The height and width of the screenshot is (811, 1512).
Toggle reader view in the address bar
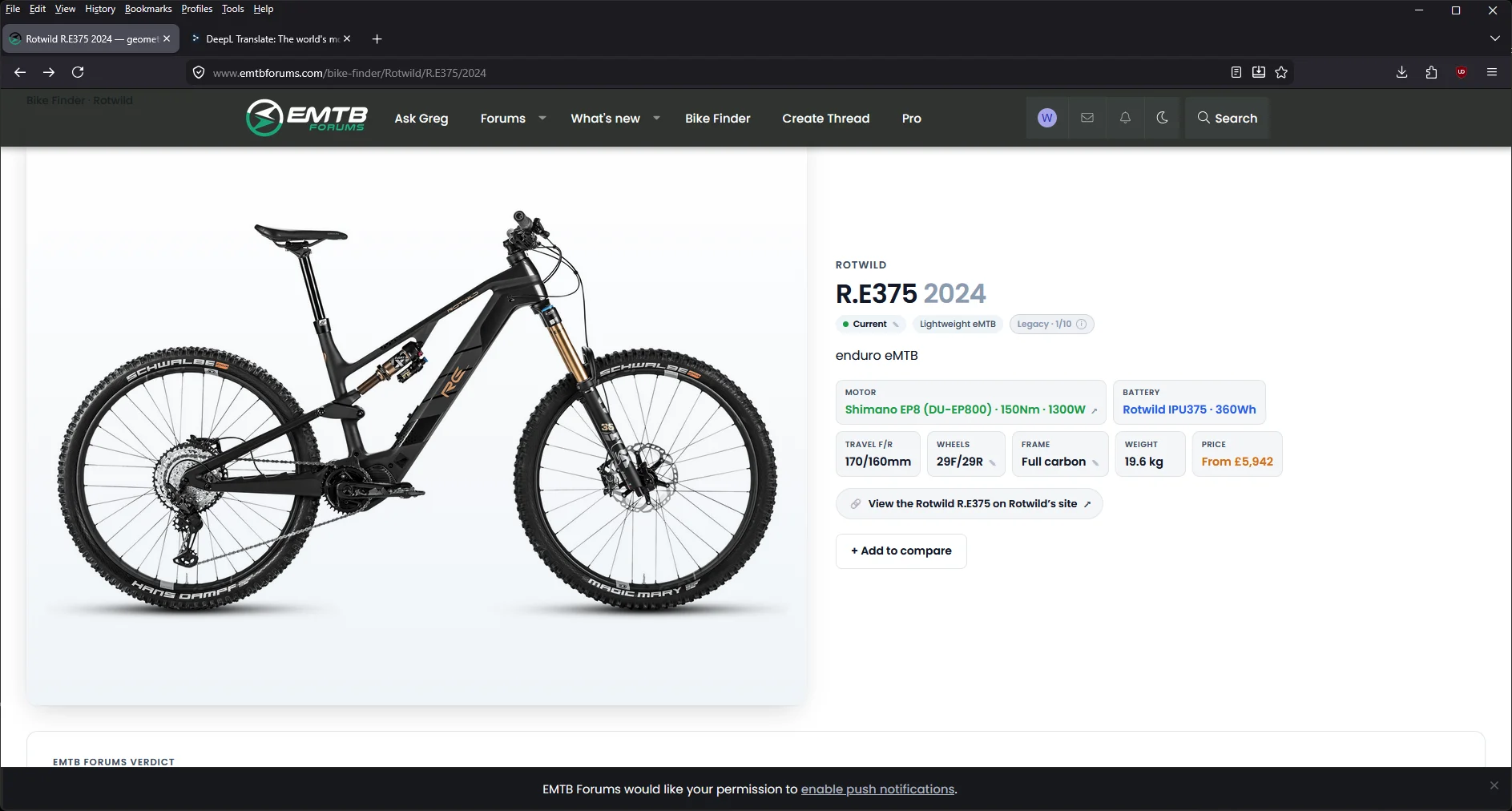coord(1236,72)
